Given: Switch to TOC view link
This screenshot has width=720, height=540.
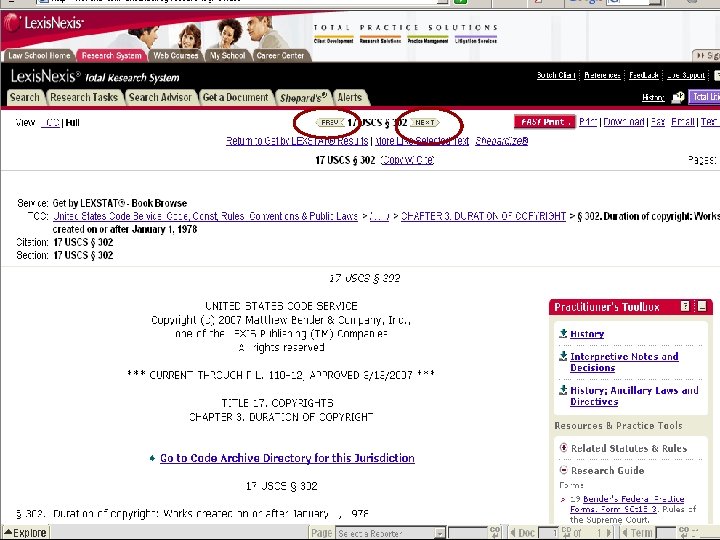Looking at the screenshot, I should pyautogui.click(x=51, y=123).
